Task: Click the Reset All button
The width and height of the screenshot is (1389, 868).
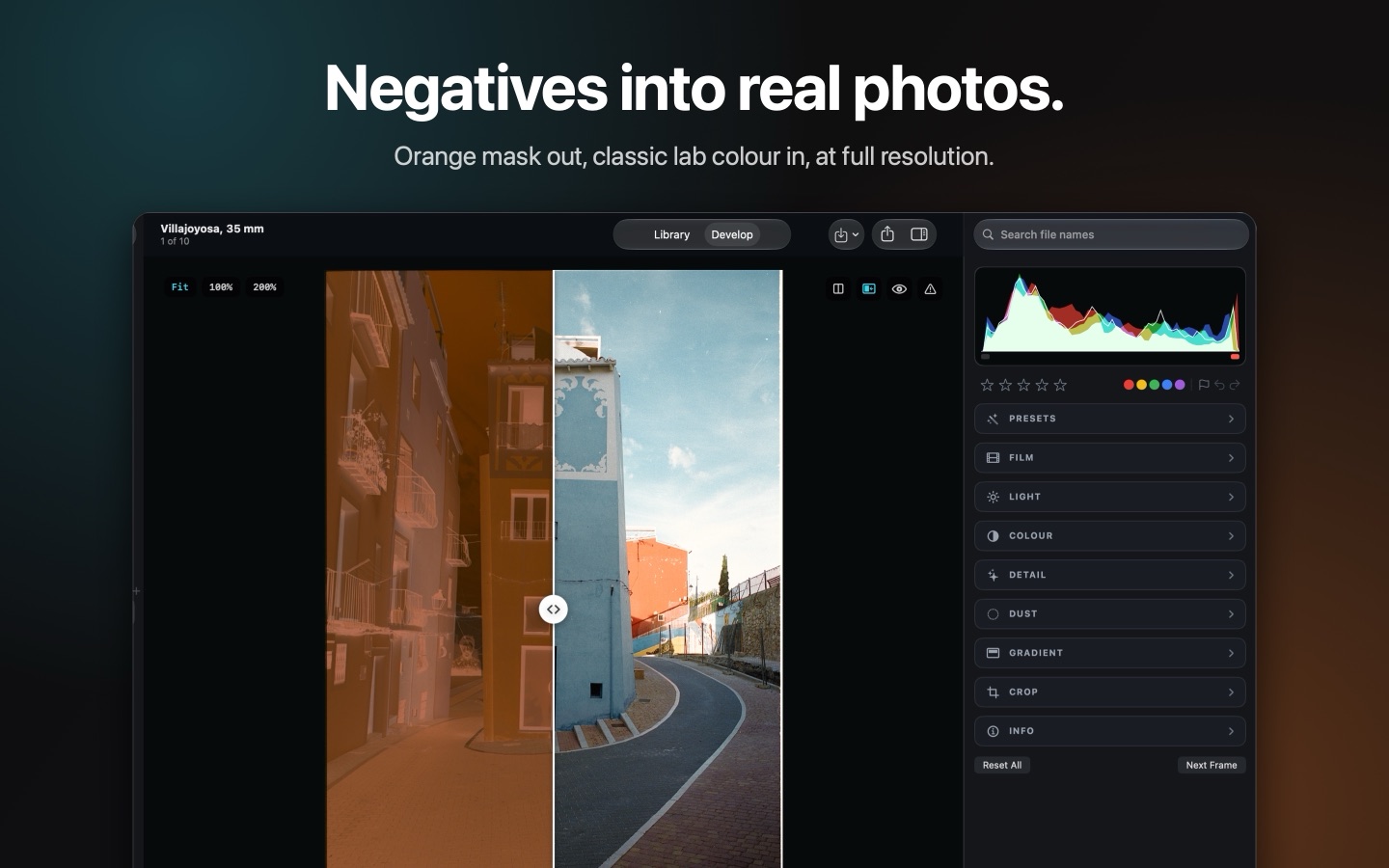Action: tap(1002, 765)
